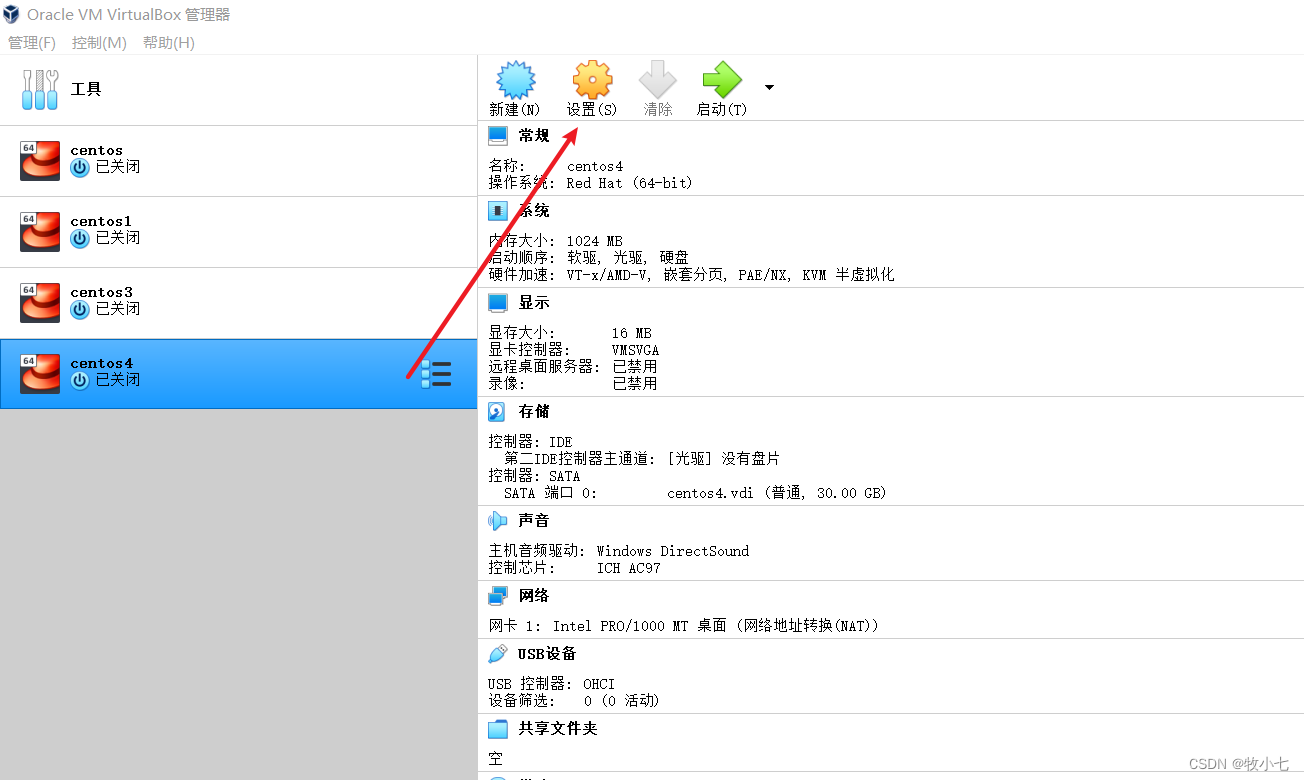
Task: Click the New (新建) toolbar icon
Action: pos(516,79)
